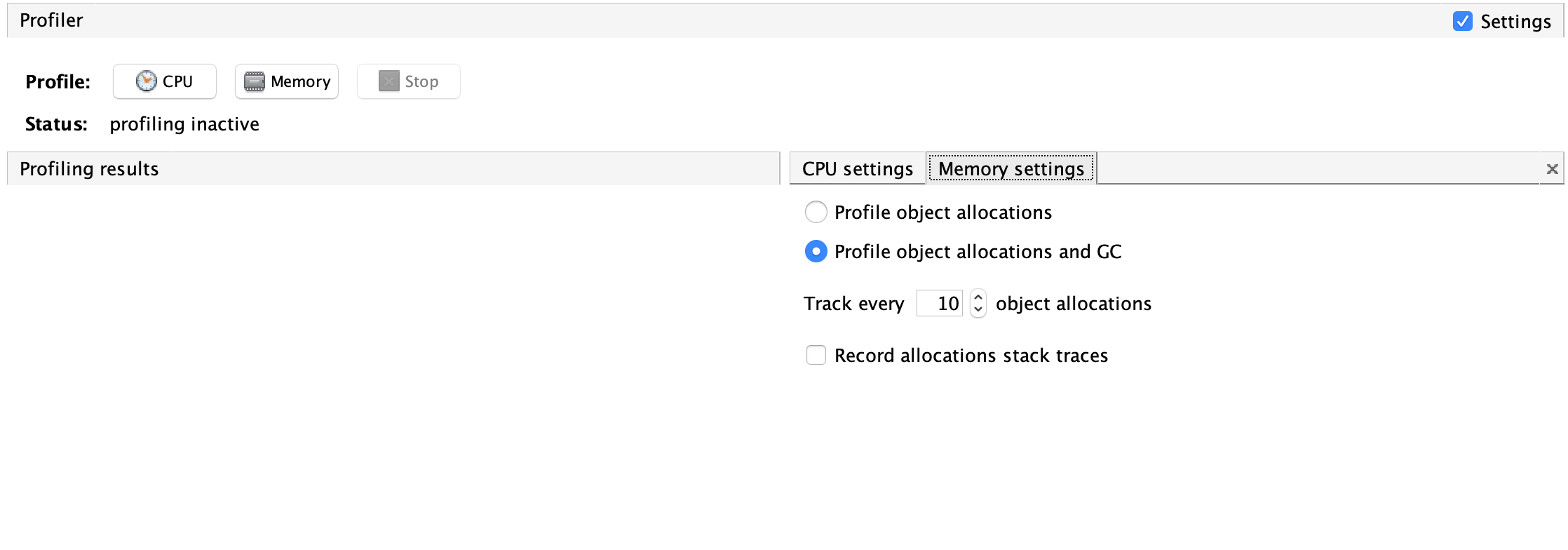
Task: Start Memory profiling with the chip icon
Action: [x=254, y=82]
